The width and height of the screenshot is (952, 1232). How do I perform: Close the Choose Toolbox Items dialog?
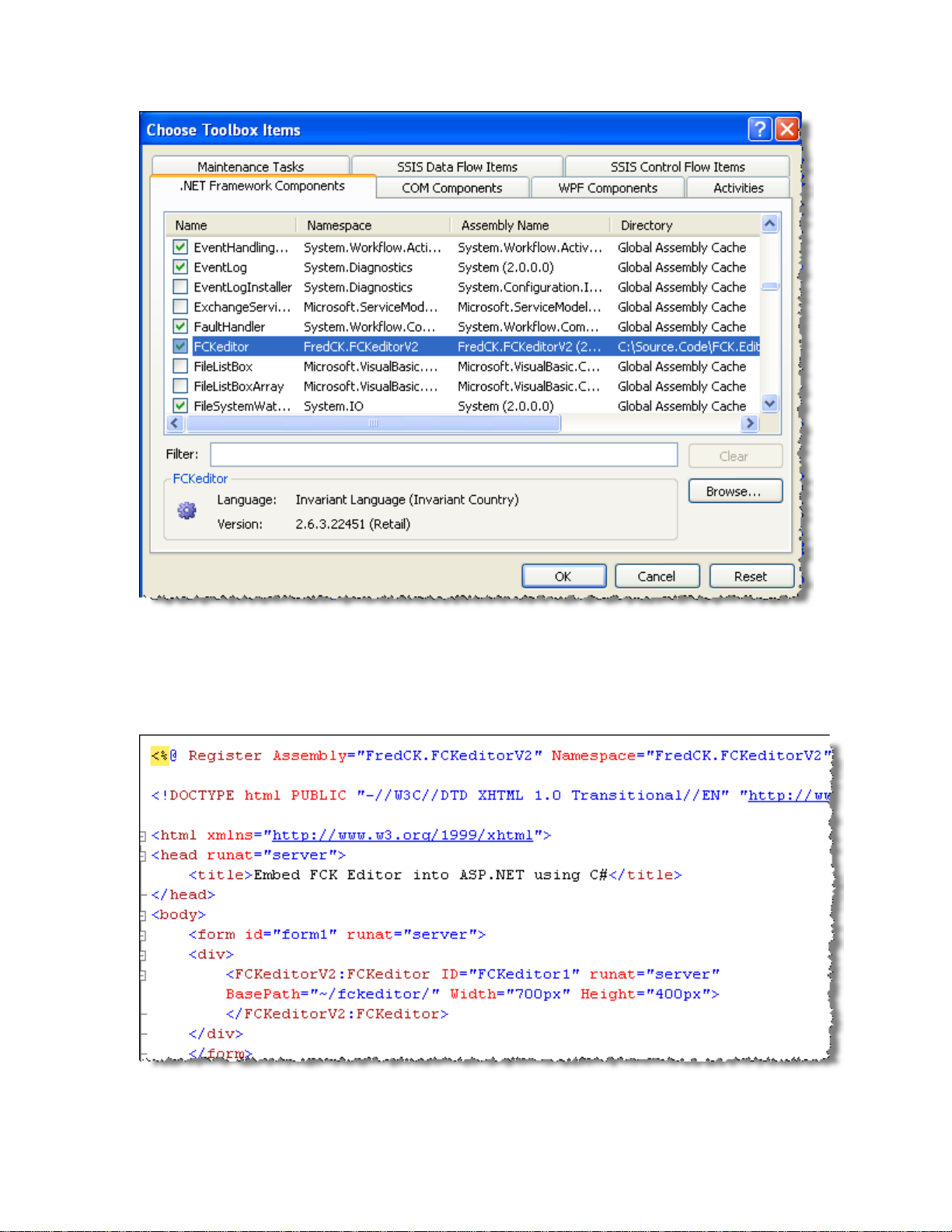pos(786,129)
